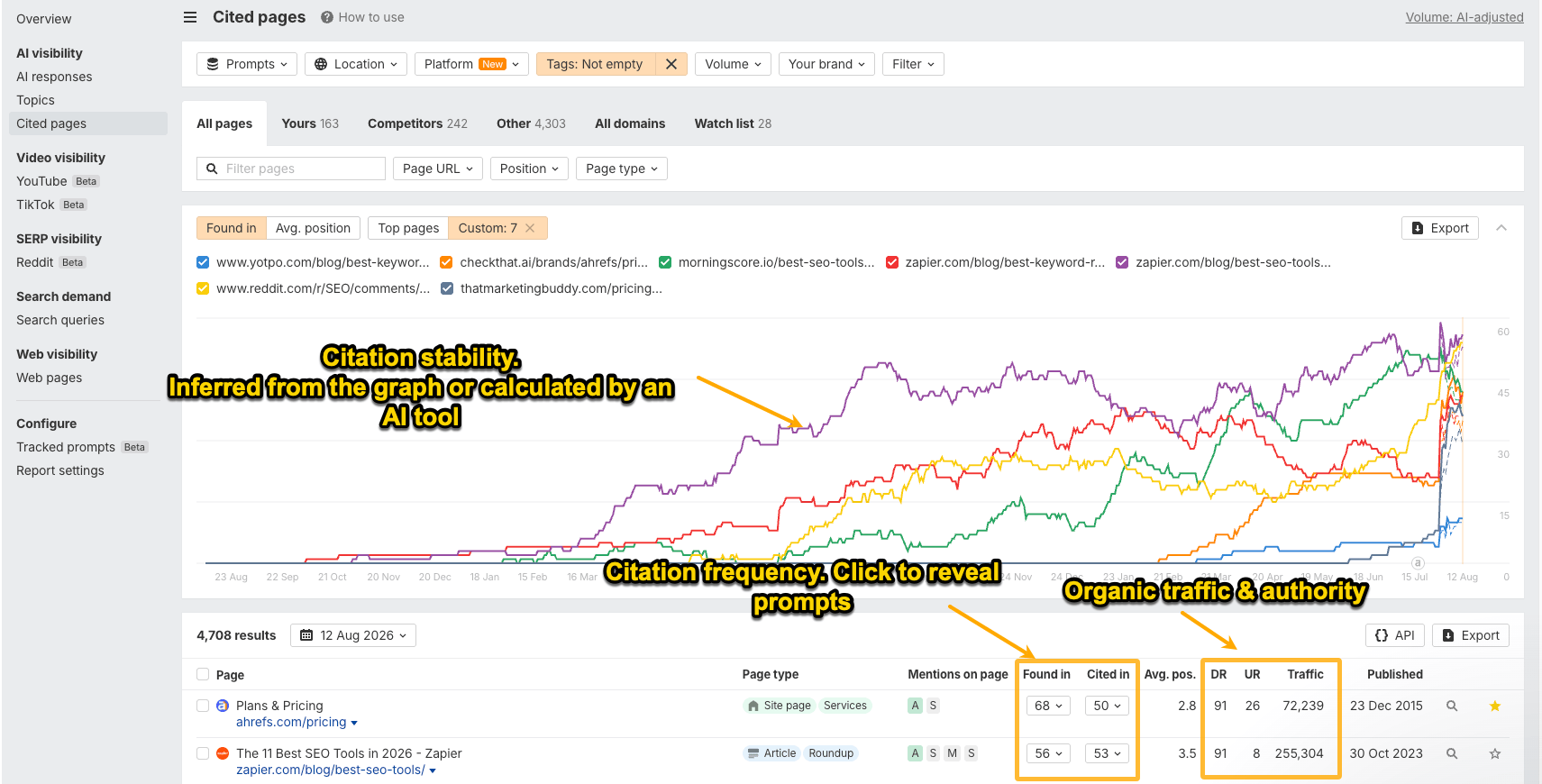
Task: Select the Top pages chart option
Action: (x=408, y=228)
